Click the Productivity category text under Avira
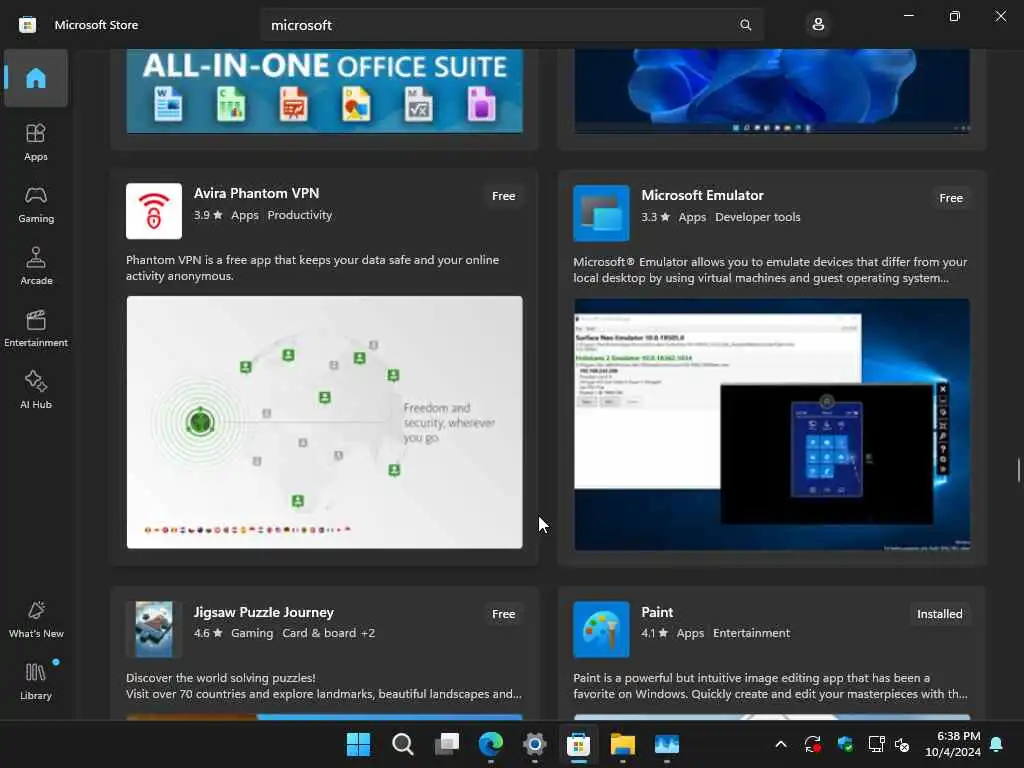The height and width of the screenshot is (768, 1024). pyautogui.click(x=300, y=215)
